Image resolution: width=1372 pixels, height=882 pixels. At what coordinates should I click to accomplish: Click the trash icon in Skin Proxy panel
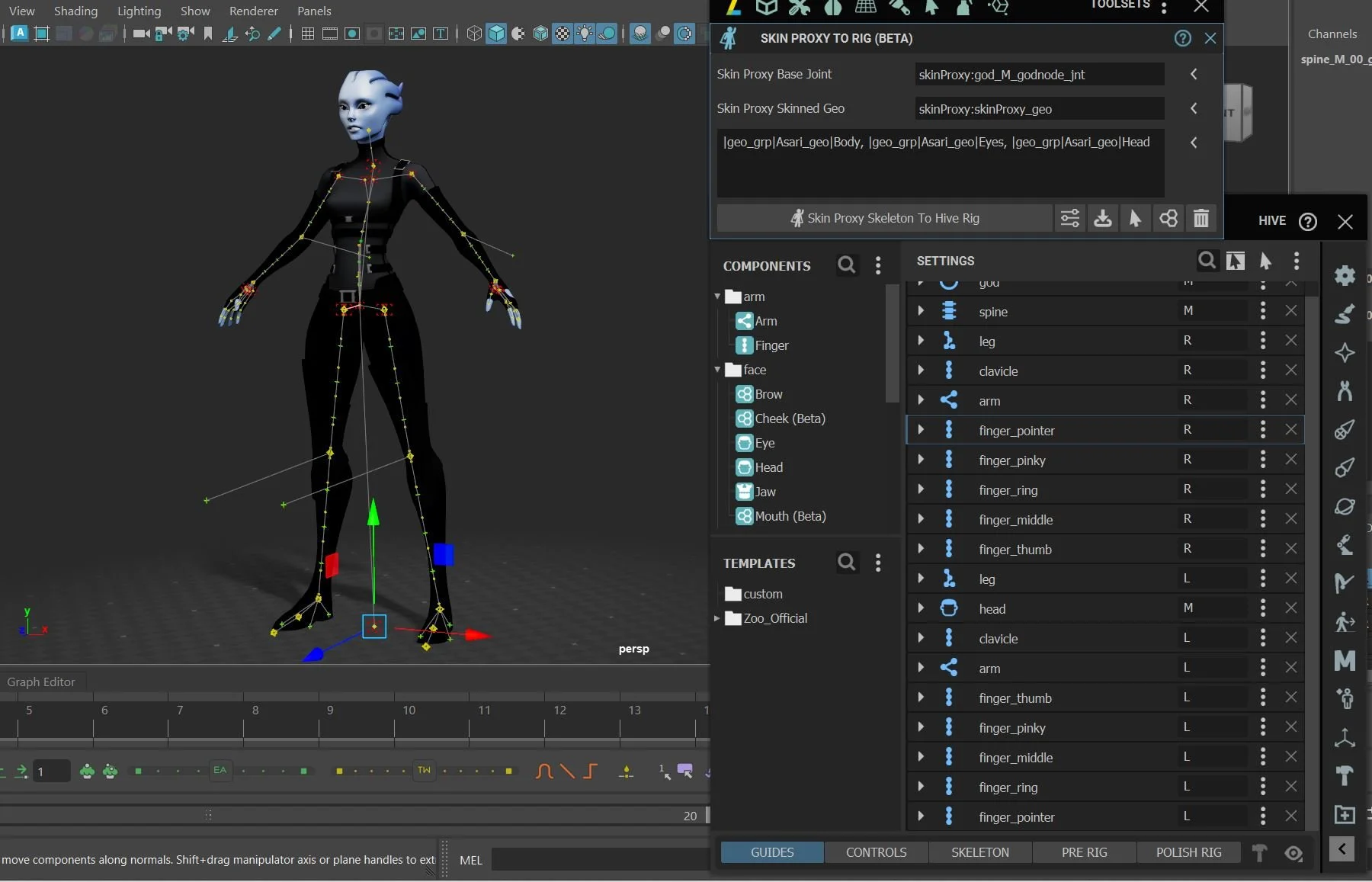(x=1200, y=219)
